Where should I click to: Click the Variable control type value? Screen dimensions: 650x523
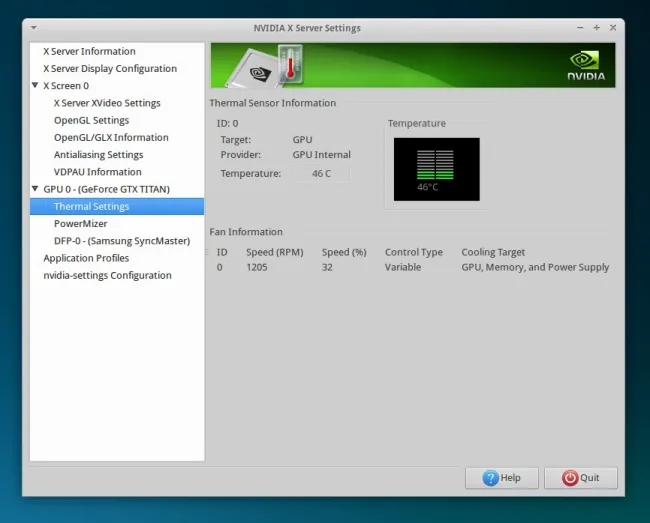click(403, 267)
